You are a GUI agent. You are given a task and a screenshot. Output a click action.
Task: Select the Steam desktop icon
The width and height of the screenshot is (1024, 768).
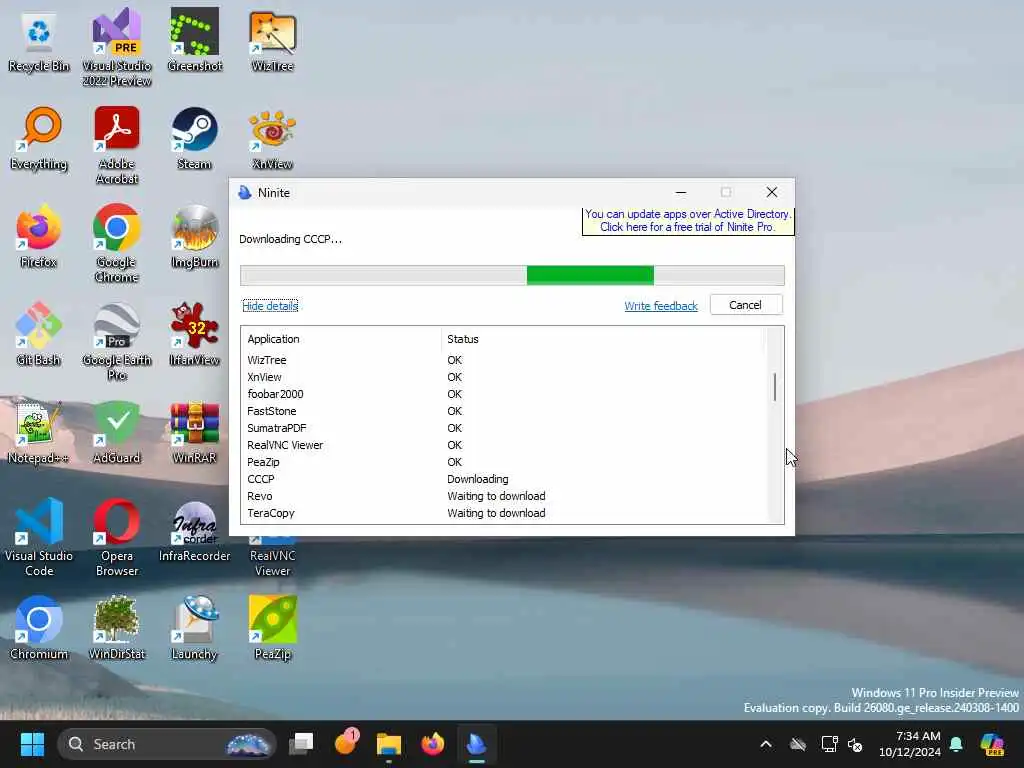point(195,138)
